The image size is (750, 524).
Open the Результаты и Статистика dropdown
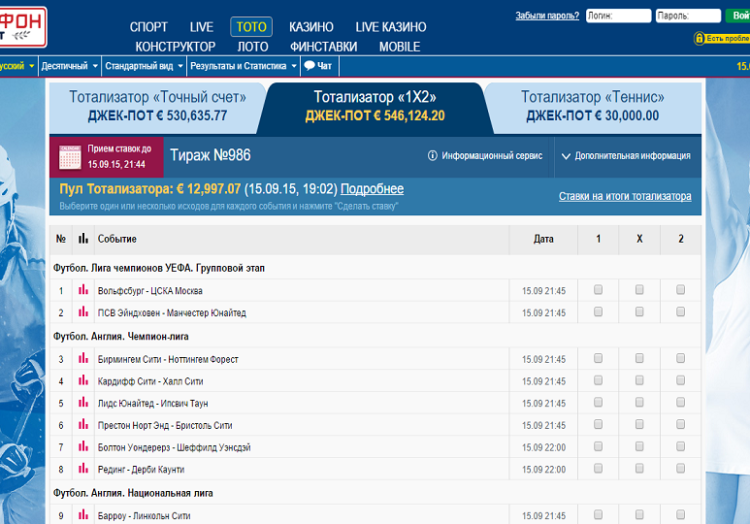point(243,66)
